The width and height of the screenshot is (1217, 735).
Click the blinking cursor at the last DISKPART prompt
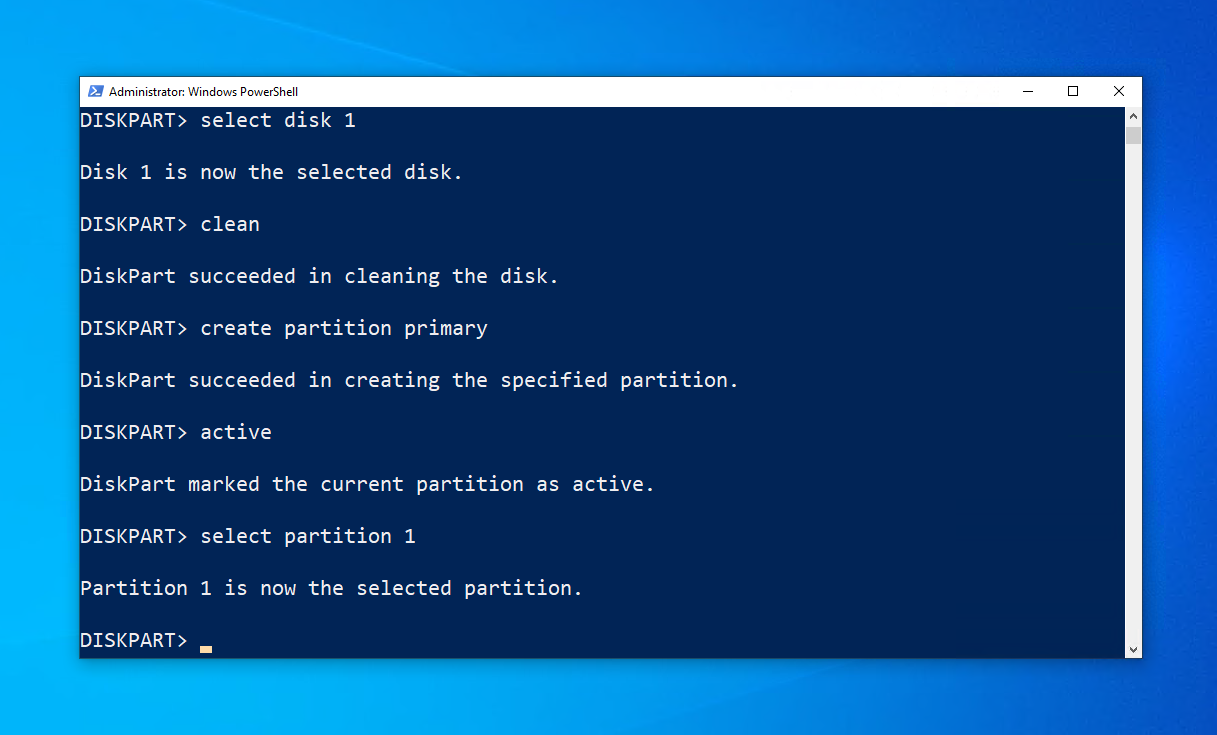click(205, 649)
